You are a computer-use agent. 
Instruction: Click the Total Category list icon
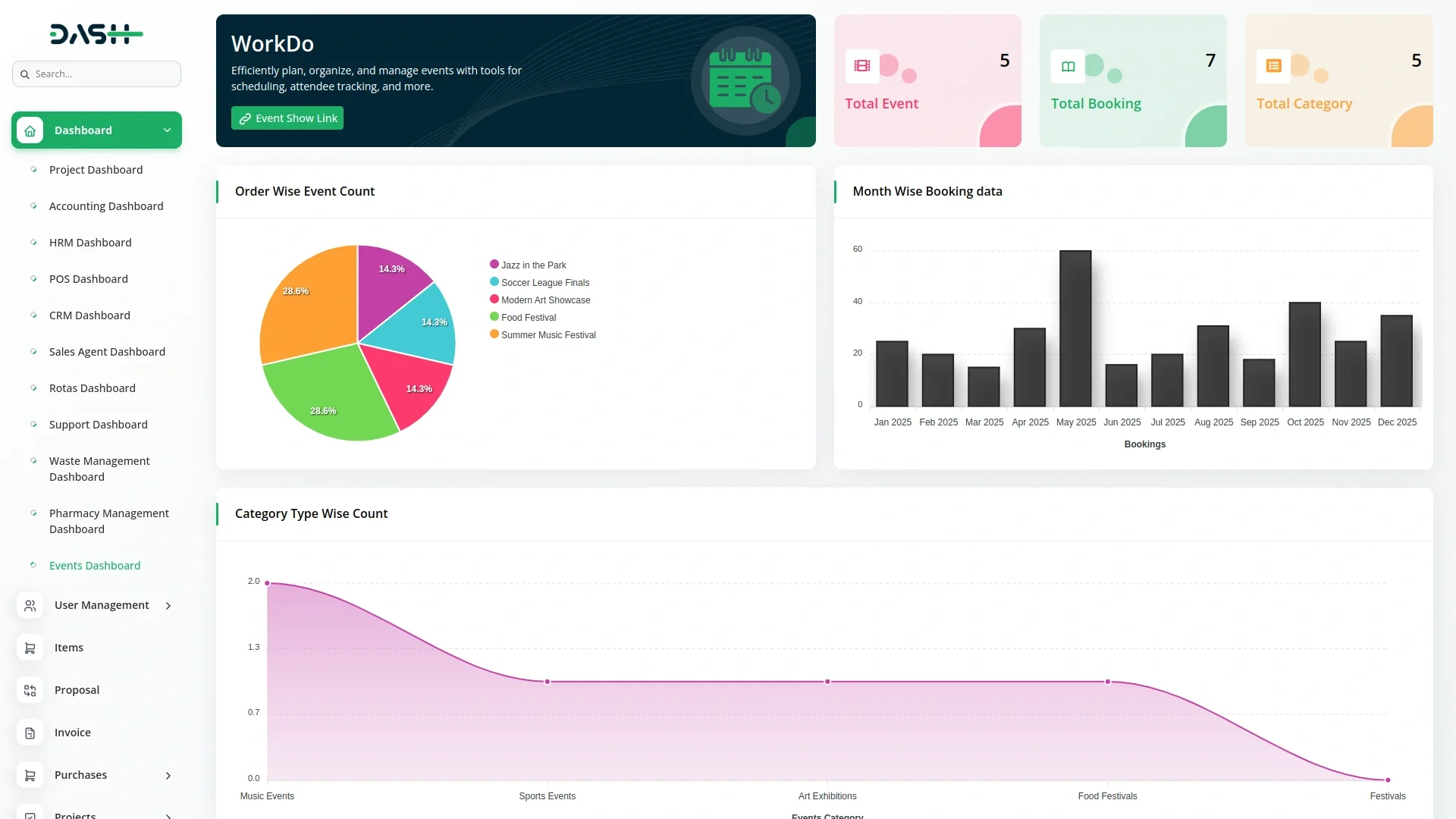click(x=1273, y=66)
